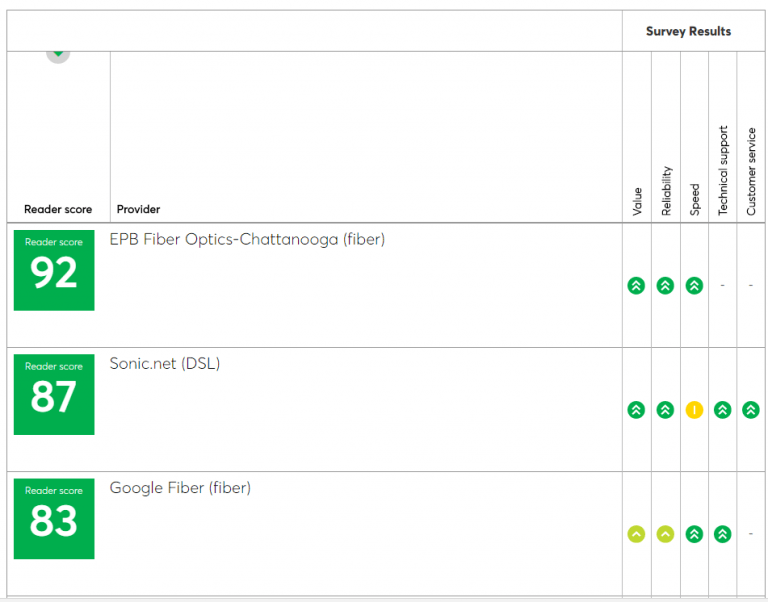Click Google Fiber light-green Value rating icon
The height and width of the screenshot is (602, 768).
pyautogui.click(x=636, y=534)
